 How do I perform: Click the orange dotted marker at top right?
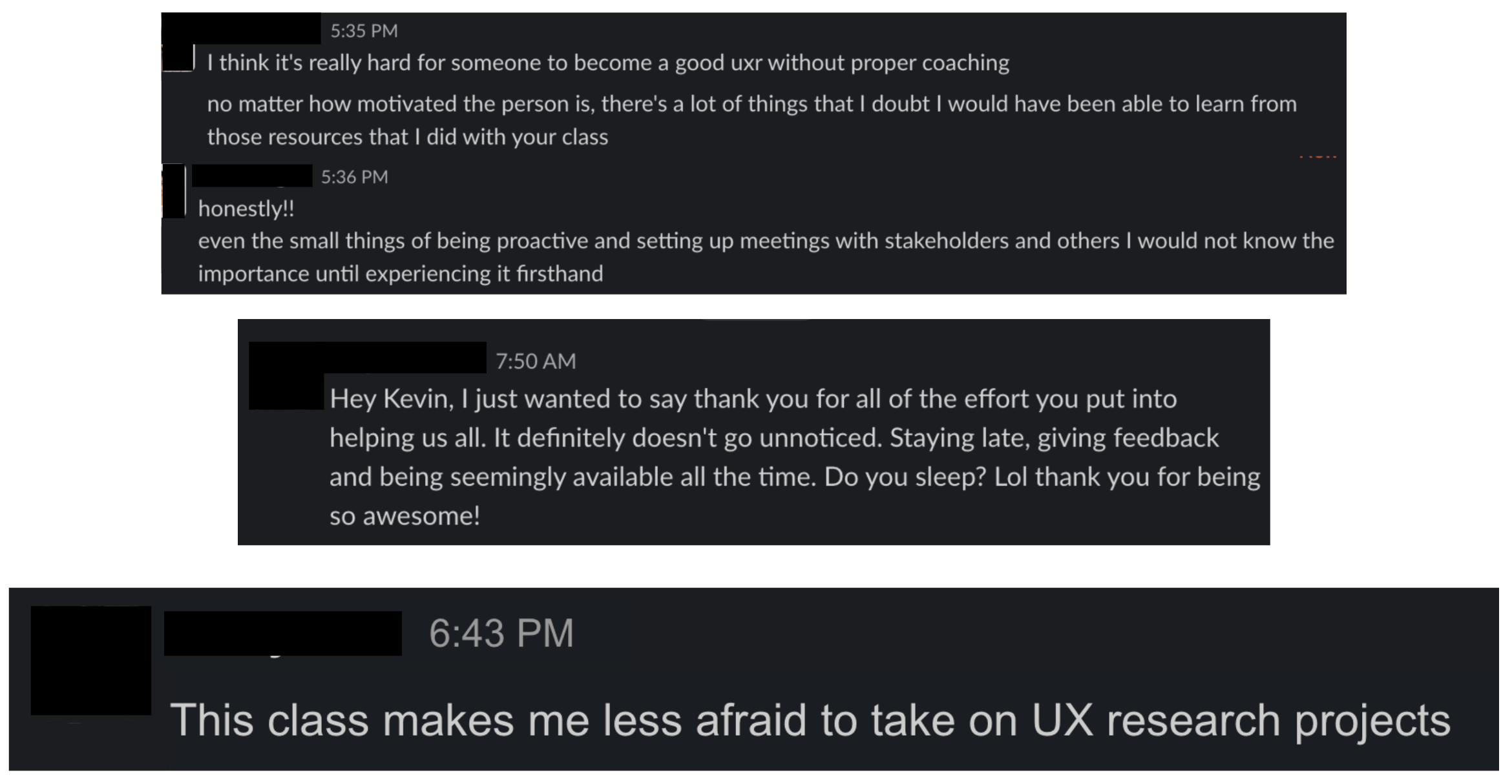(1318, 156)
